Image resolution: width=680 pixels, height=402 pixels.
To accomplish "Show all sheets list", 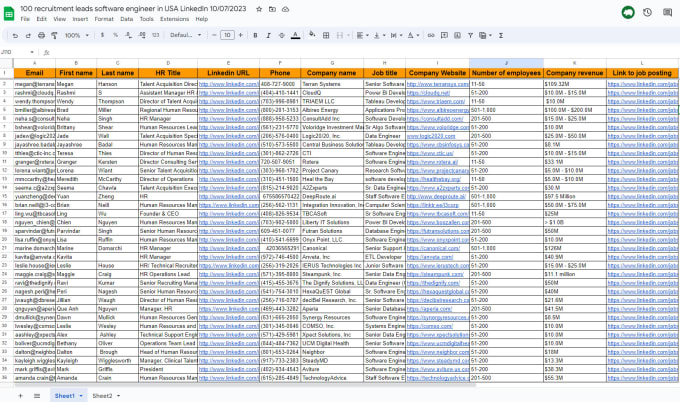I will (37, 395).
